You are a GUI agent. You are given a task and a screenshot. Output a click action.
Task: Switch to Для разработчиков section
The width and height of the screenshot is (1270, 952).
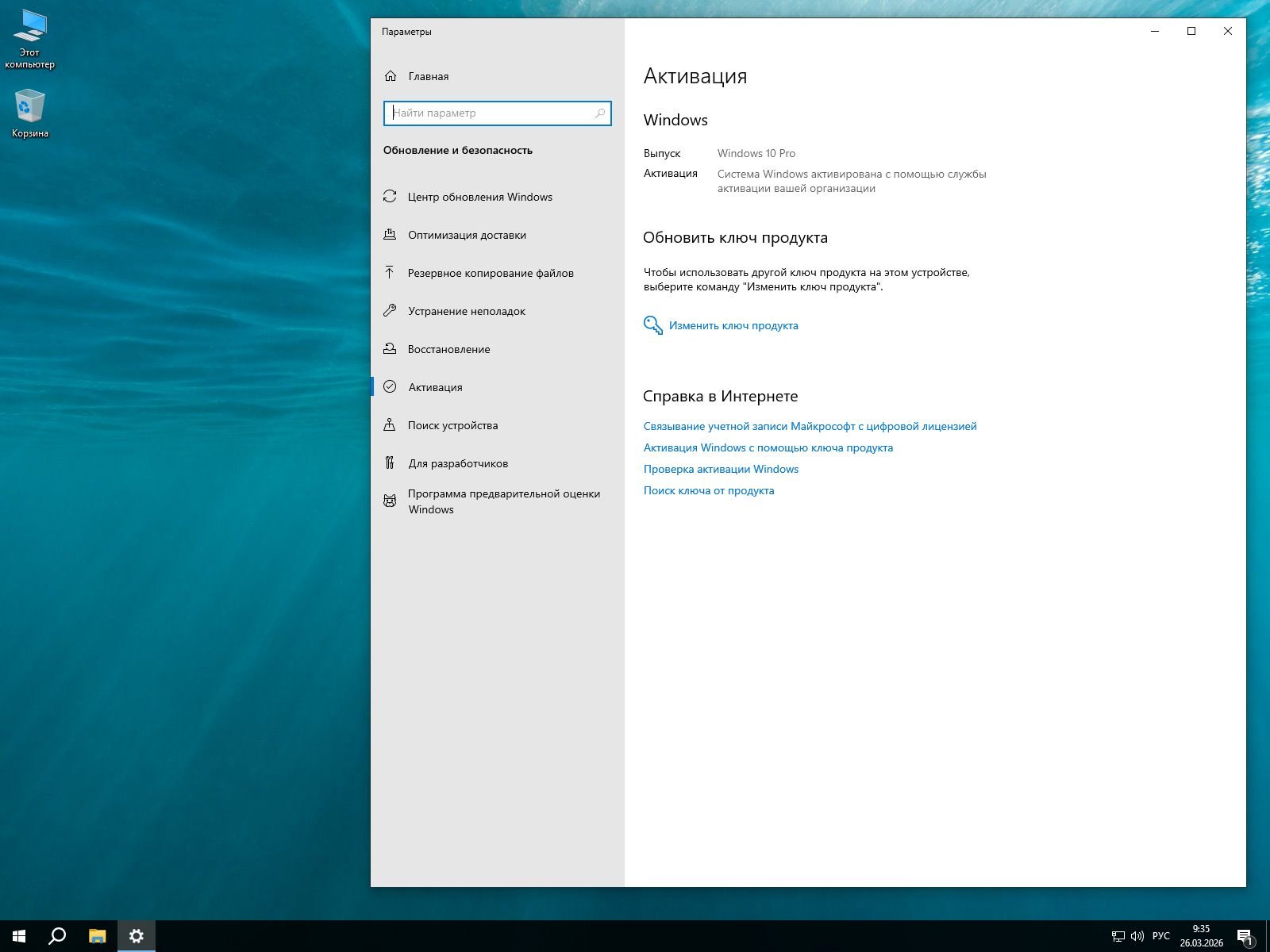(458, 463)
